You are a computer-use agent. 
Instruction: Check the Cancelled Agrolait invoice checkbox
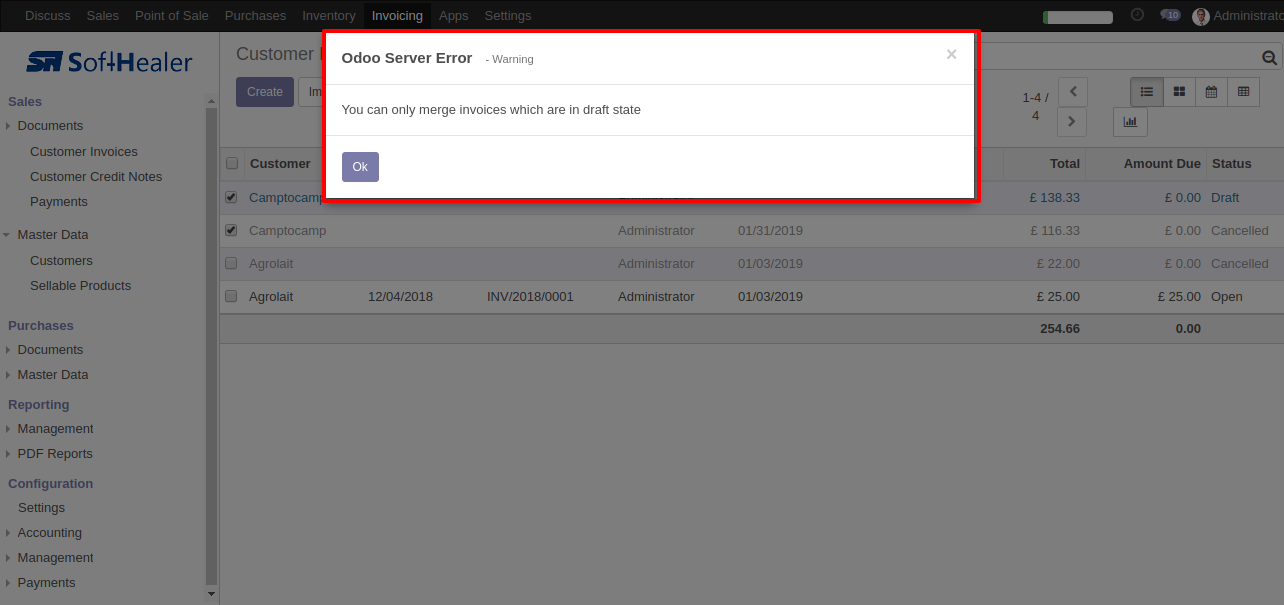click(232, 264)
